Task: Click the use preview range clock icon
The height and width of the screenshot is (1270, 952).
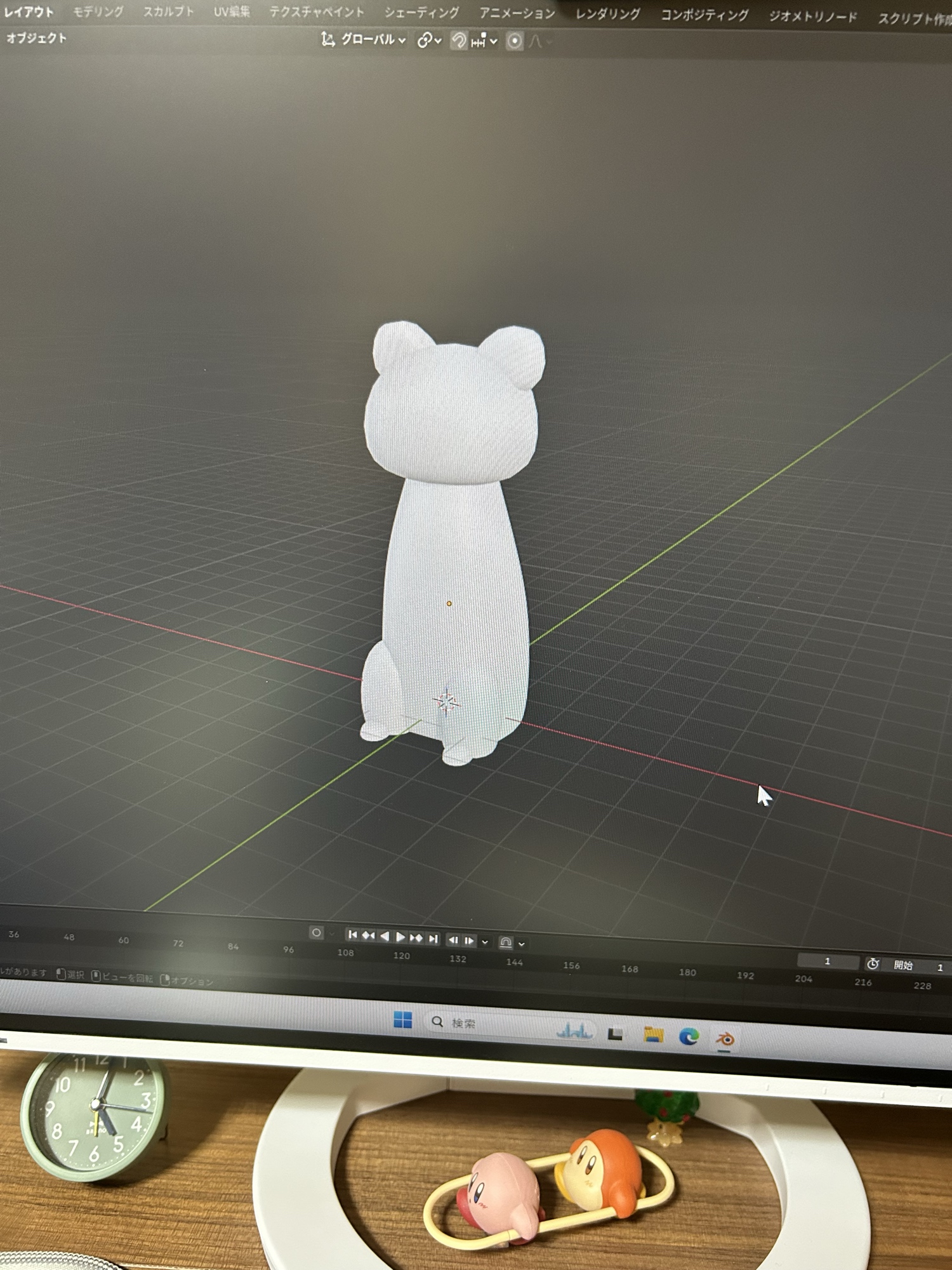Action: coord(873,964)
